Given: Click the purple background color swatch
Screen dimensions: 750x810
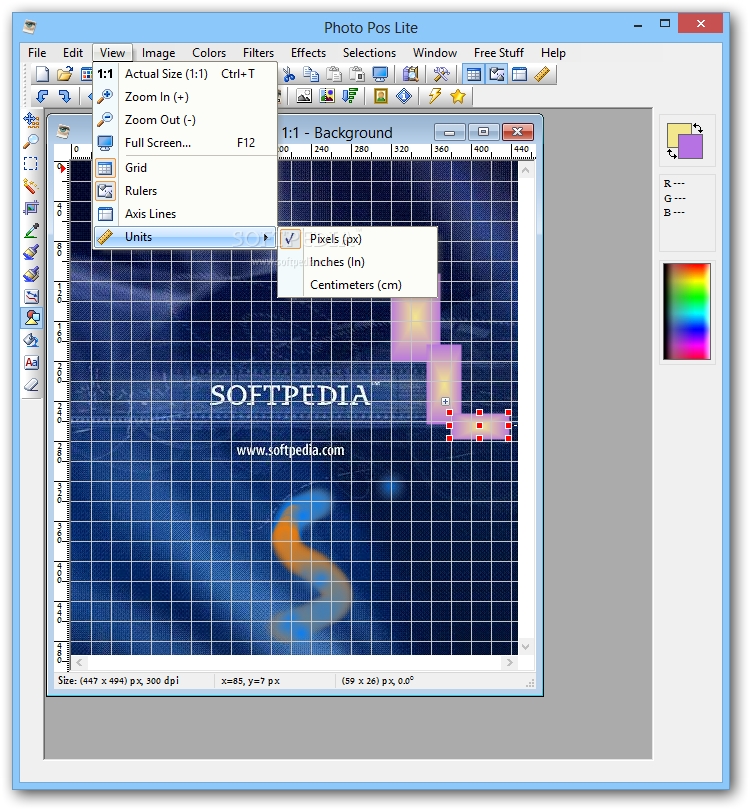Looking at the screenshot, I should pos(692,148).
